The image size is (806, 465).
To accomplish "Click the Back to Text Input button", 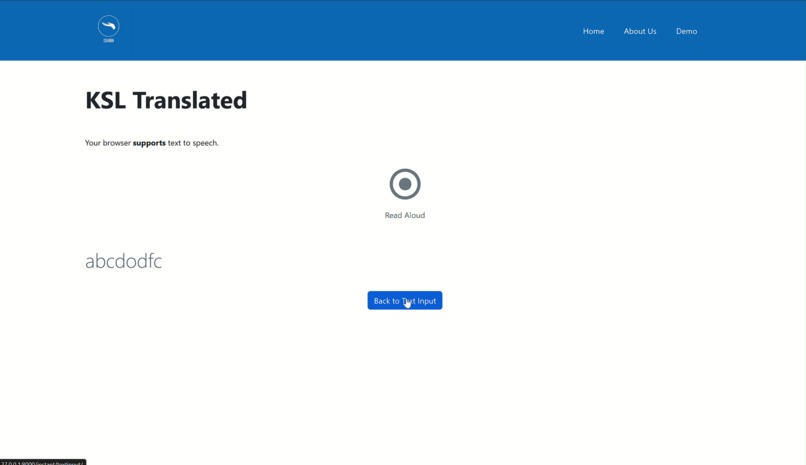I will [405, 301].
